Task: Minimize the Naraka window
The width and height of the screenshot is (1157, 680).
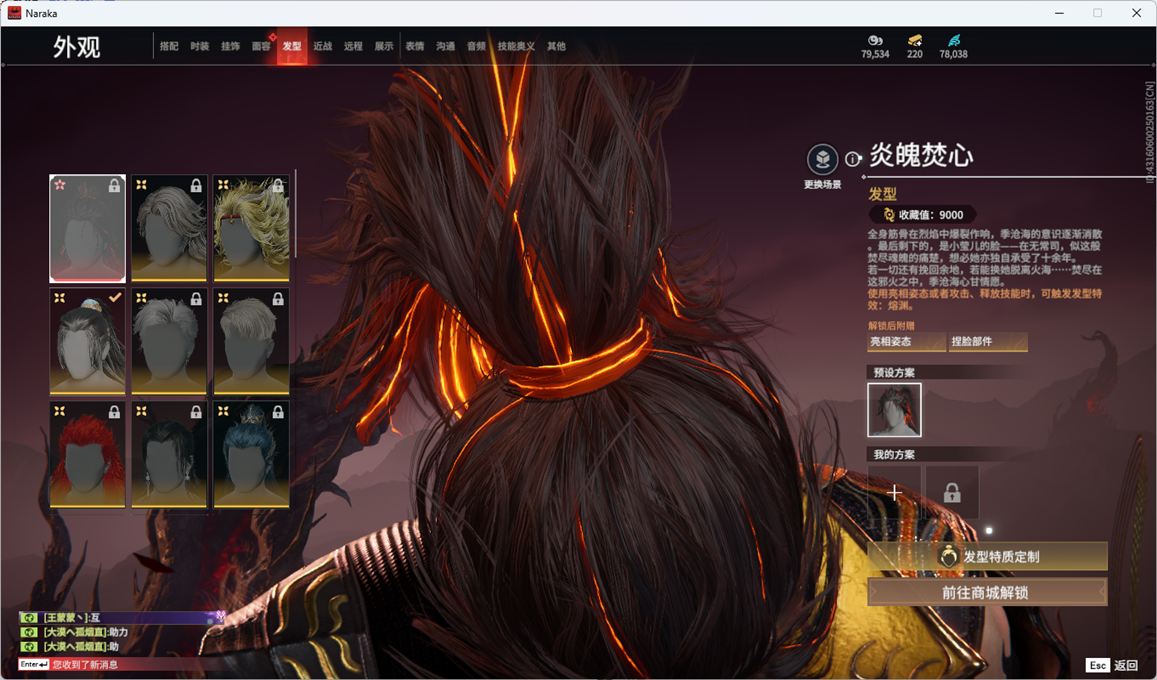Action: pyautogui.click(x=1060, y=13)
